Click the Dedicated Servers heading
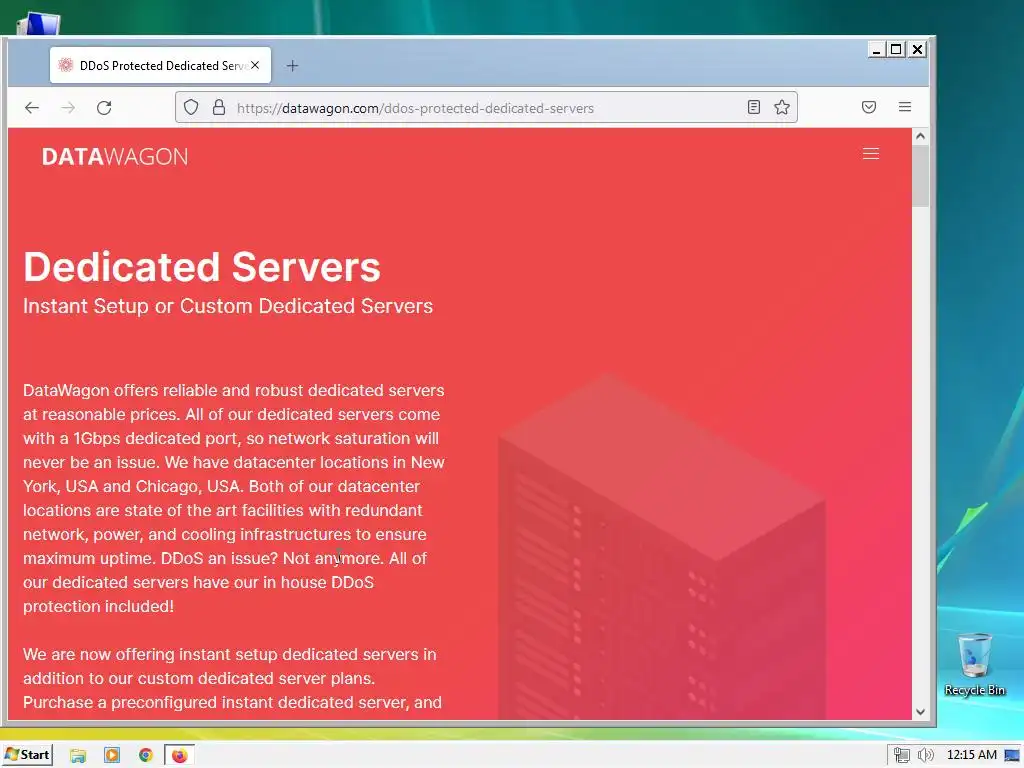Viewport: 1024px width, 768px height. tap(202, 267)
